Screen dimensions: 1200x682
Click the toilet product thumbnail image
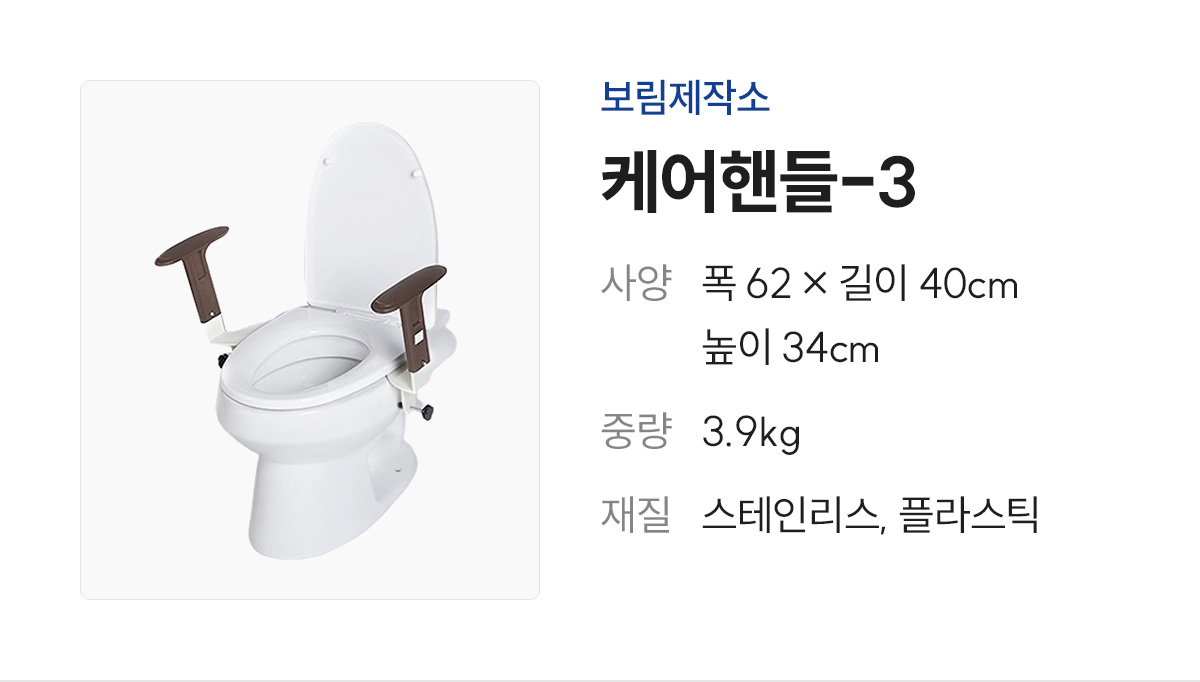(x=310, y=340)
